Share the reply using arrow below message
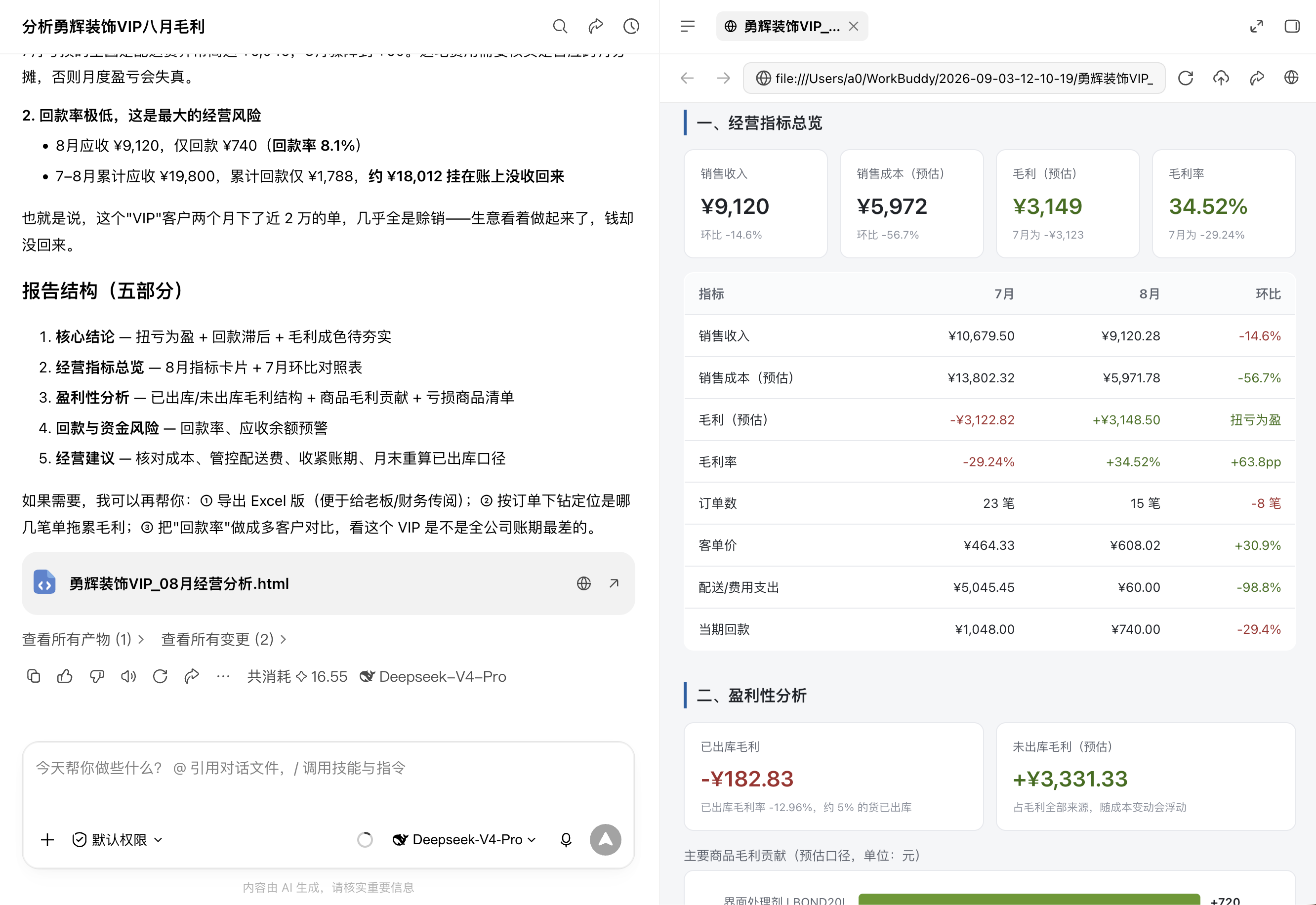Image resolution: width=1316 pixels, height=905 pixels. 192,676
